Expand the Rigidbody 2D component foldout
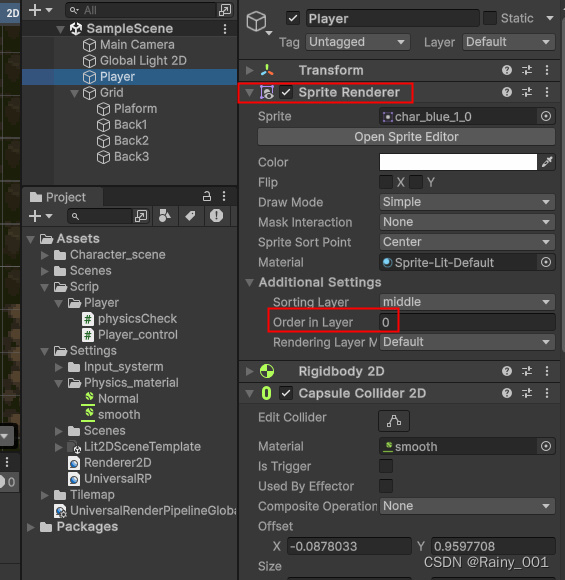The image size is (565, 580). [x=249, y=371]
